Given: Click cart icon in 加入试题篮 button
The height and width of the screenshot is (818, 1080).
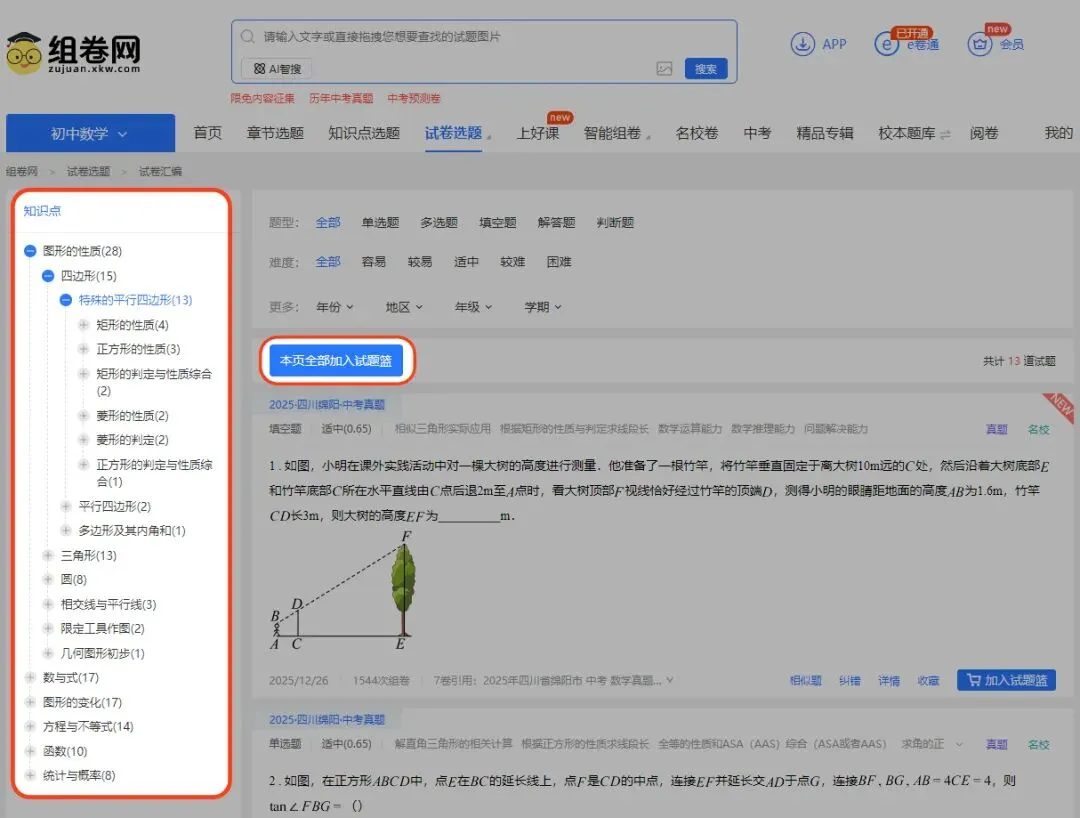Looking at the screenshot, I should 973,680.
